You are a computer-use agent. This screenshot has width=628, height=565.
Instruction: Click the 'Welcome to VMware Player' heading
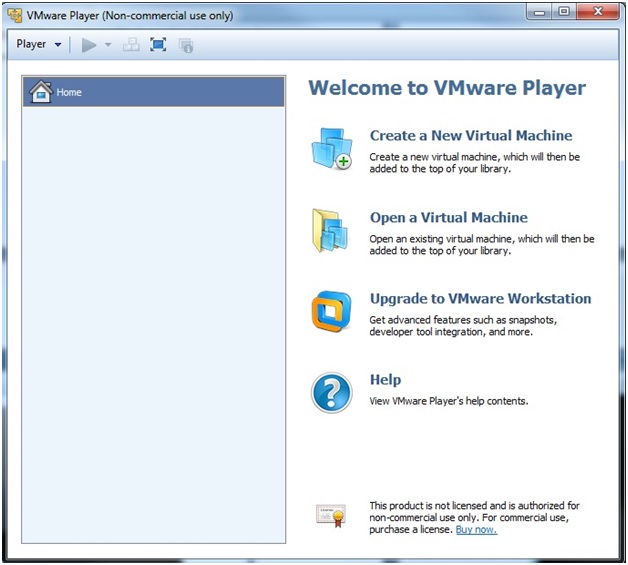pyautogui.click(x=447, y=88)
